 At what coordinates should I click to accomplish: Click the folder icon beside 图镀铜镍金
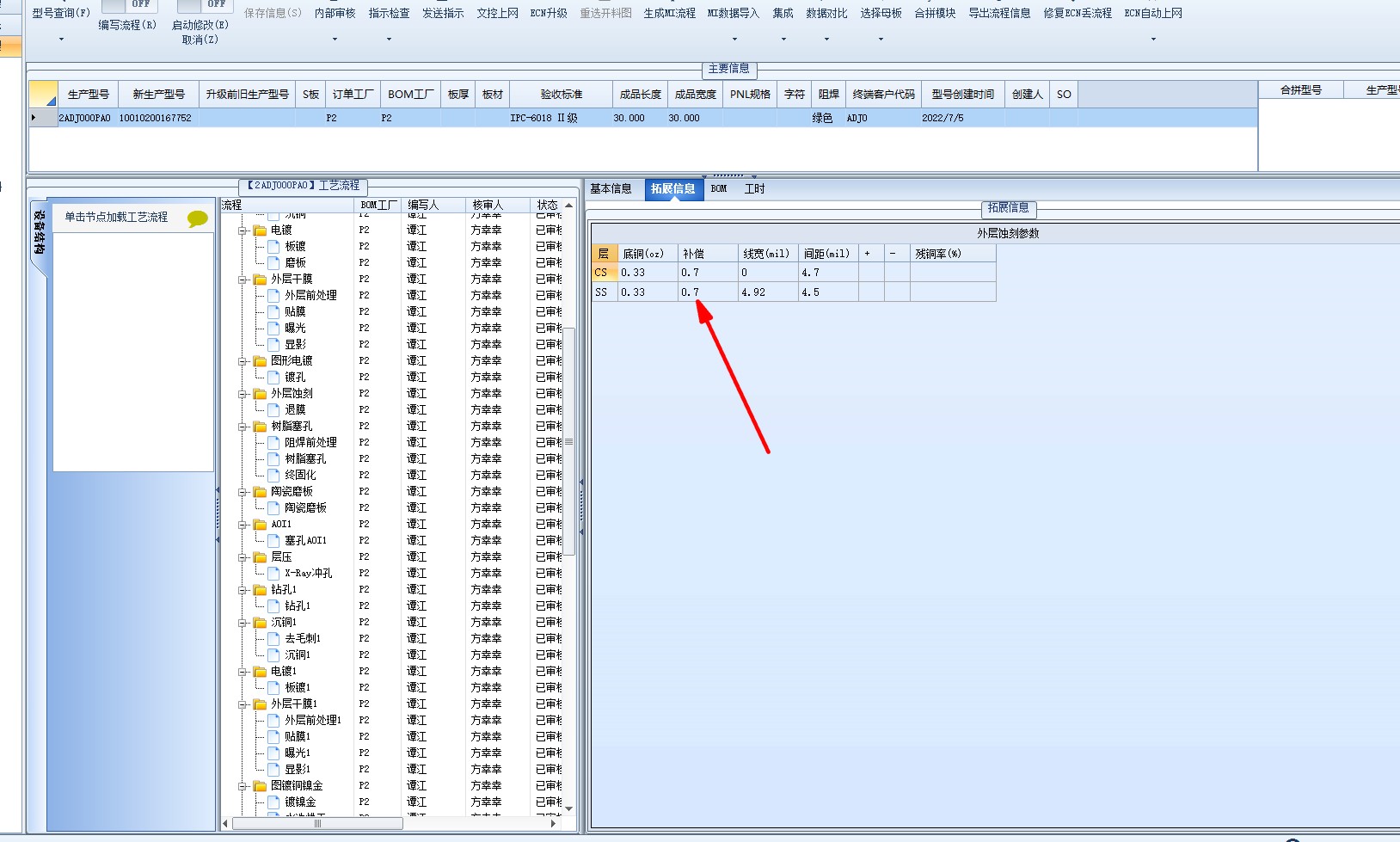coord(260,786)
